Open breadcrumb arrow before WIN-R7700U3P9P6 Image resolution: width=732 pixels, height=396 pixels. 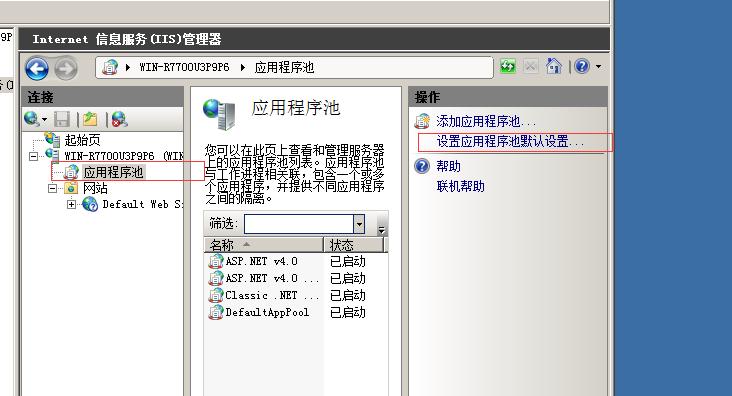point(127,67)
